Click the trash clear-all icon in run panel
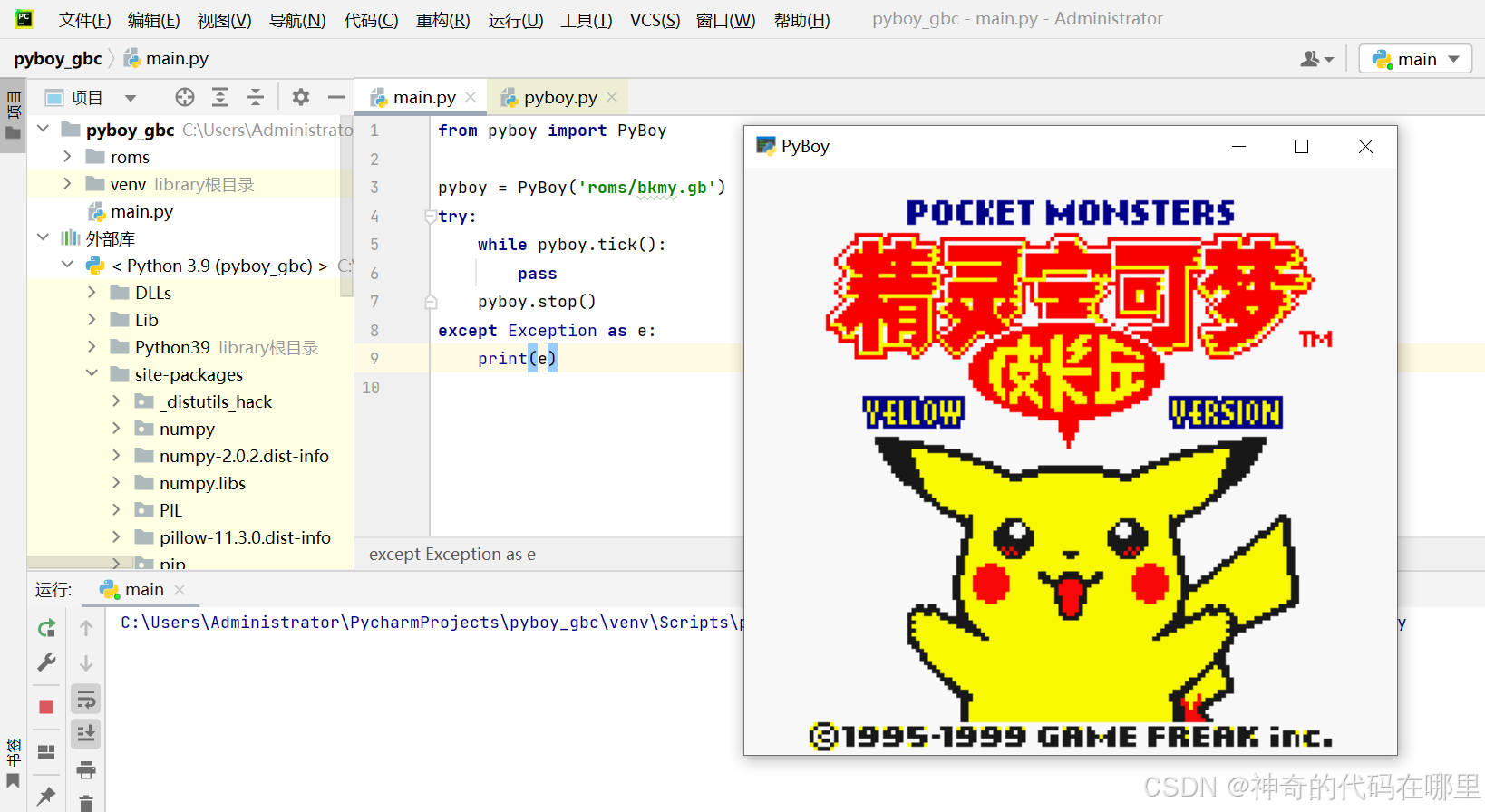 point(86,803)
